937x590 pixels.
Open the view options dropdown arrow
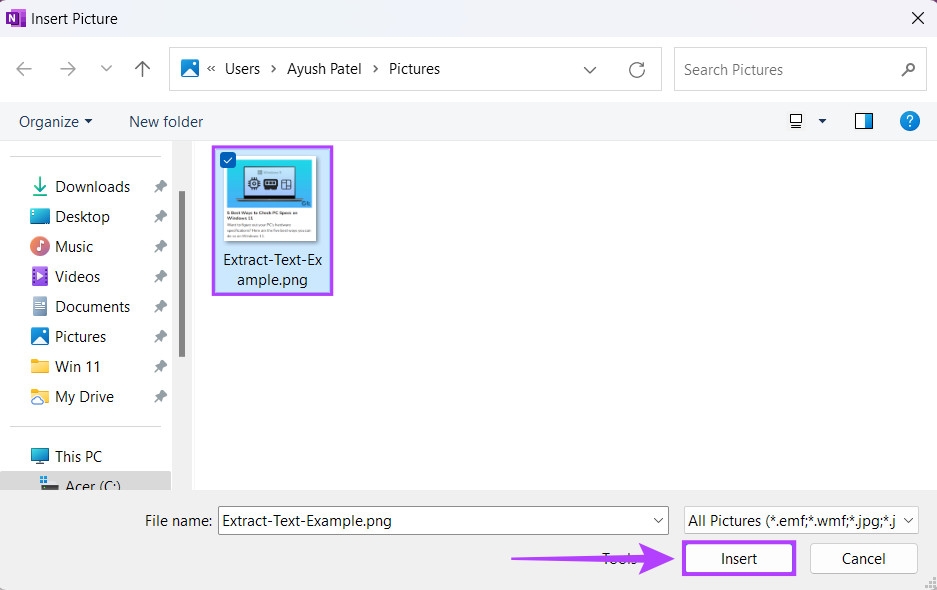[822, 121]
